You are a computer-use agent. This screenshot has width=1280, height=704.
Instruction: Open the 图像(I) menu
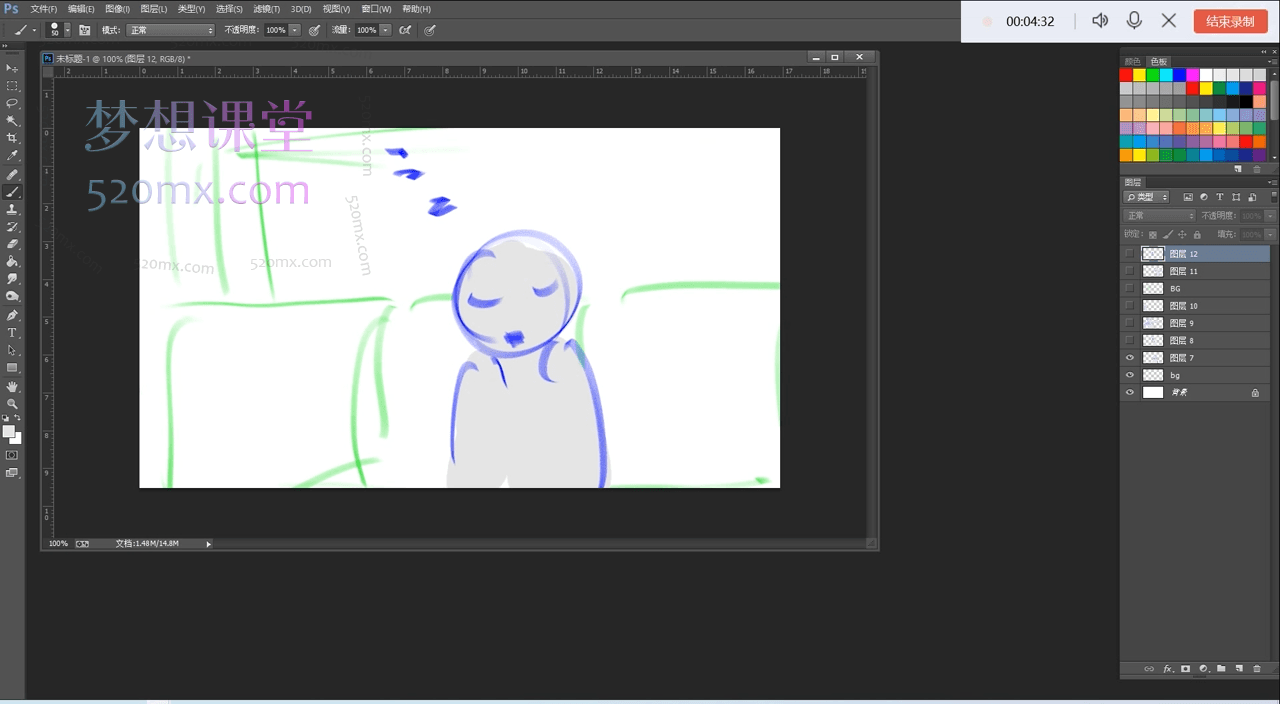(x=119, y=9)
